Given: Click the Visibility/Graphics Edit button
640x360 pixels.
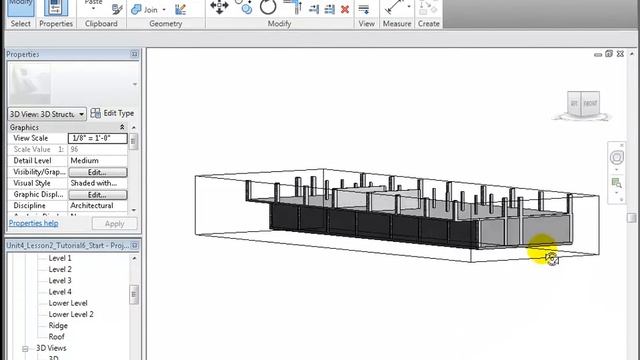Looking at the screenshot, I should [98, 172].
